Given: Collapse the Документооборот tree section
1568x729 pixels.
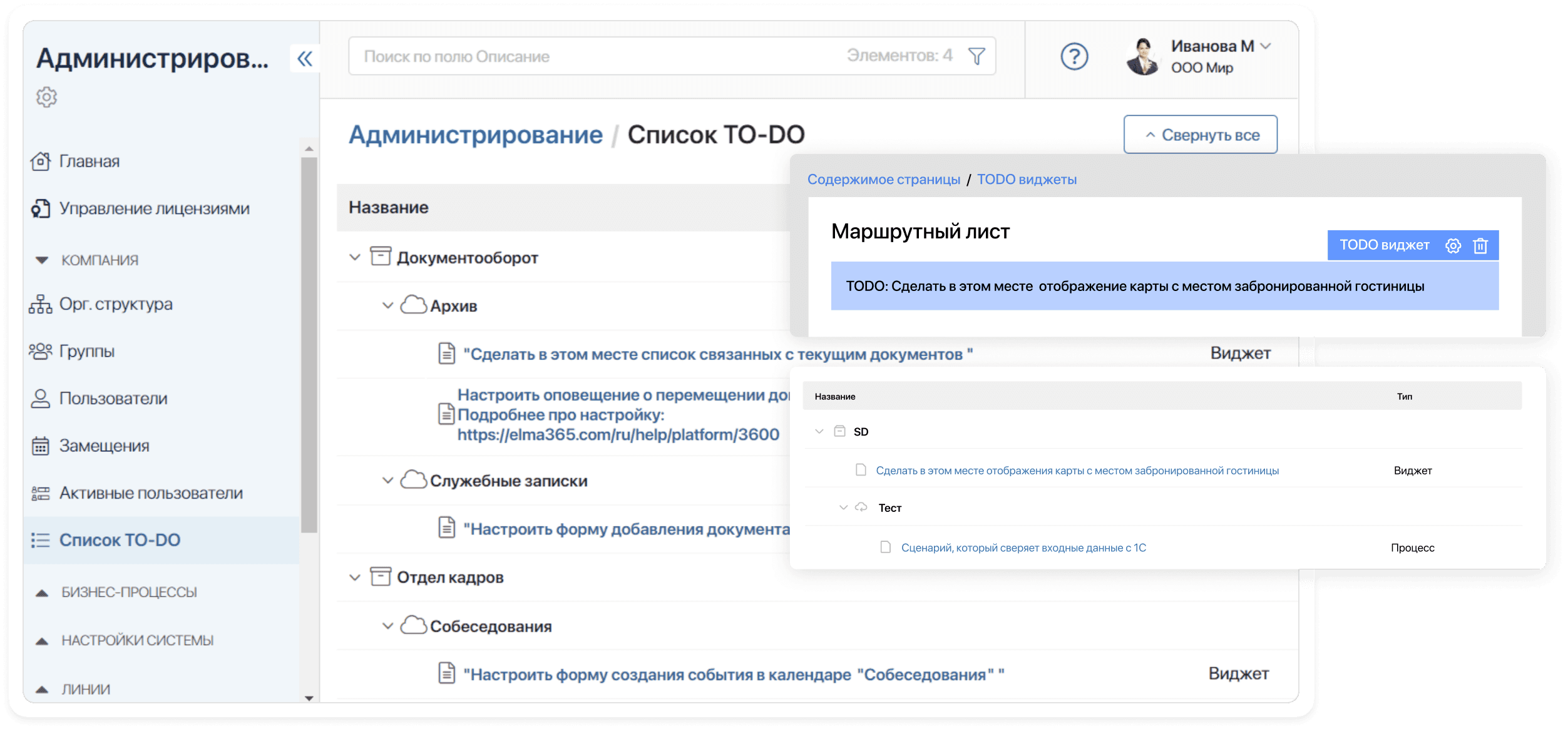Looking at the screenshot, I should click(355, 257).
